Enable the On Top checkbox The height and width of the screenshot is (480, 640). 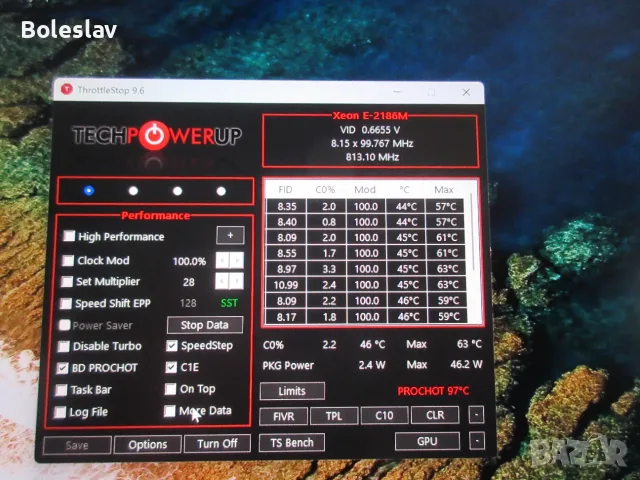[x=171, y=389]
